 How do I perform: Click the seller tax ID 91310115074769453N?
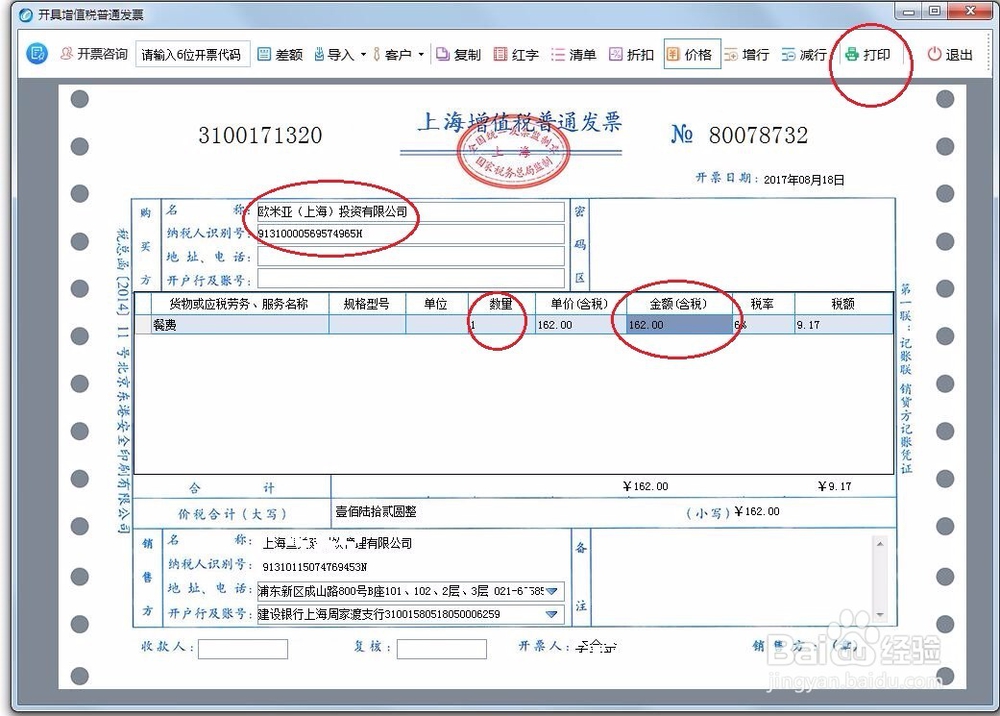coord(314,567)
